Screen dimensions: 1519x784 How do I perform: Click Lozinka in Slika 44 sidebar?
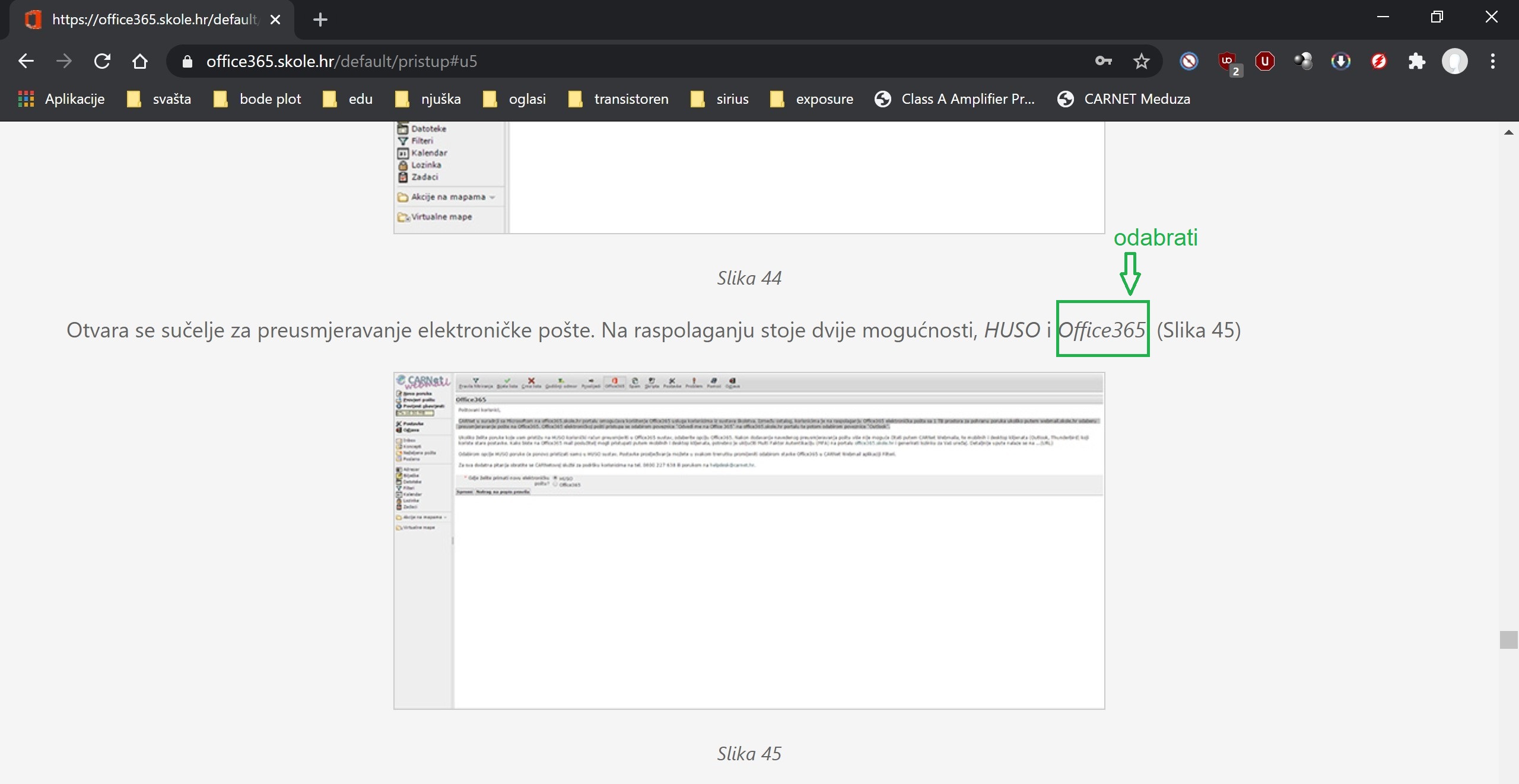pos(420,165)
